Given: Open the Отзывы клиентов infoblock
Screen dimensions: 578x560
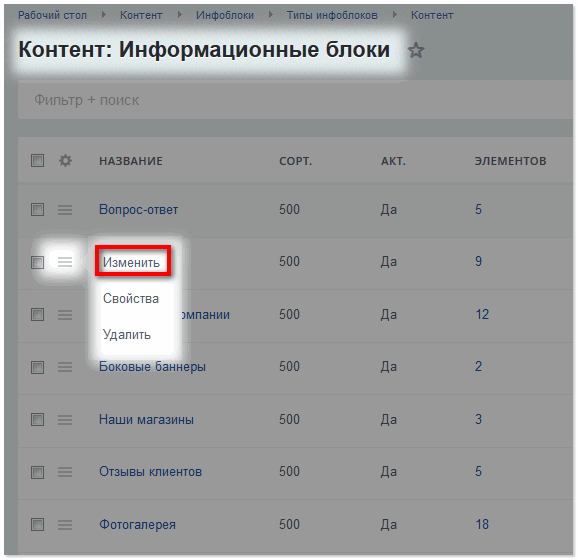Looking at the screenshot, I should point(150,472).
